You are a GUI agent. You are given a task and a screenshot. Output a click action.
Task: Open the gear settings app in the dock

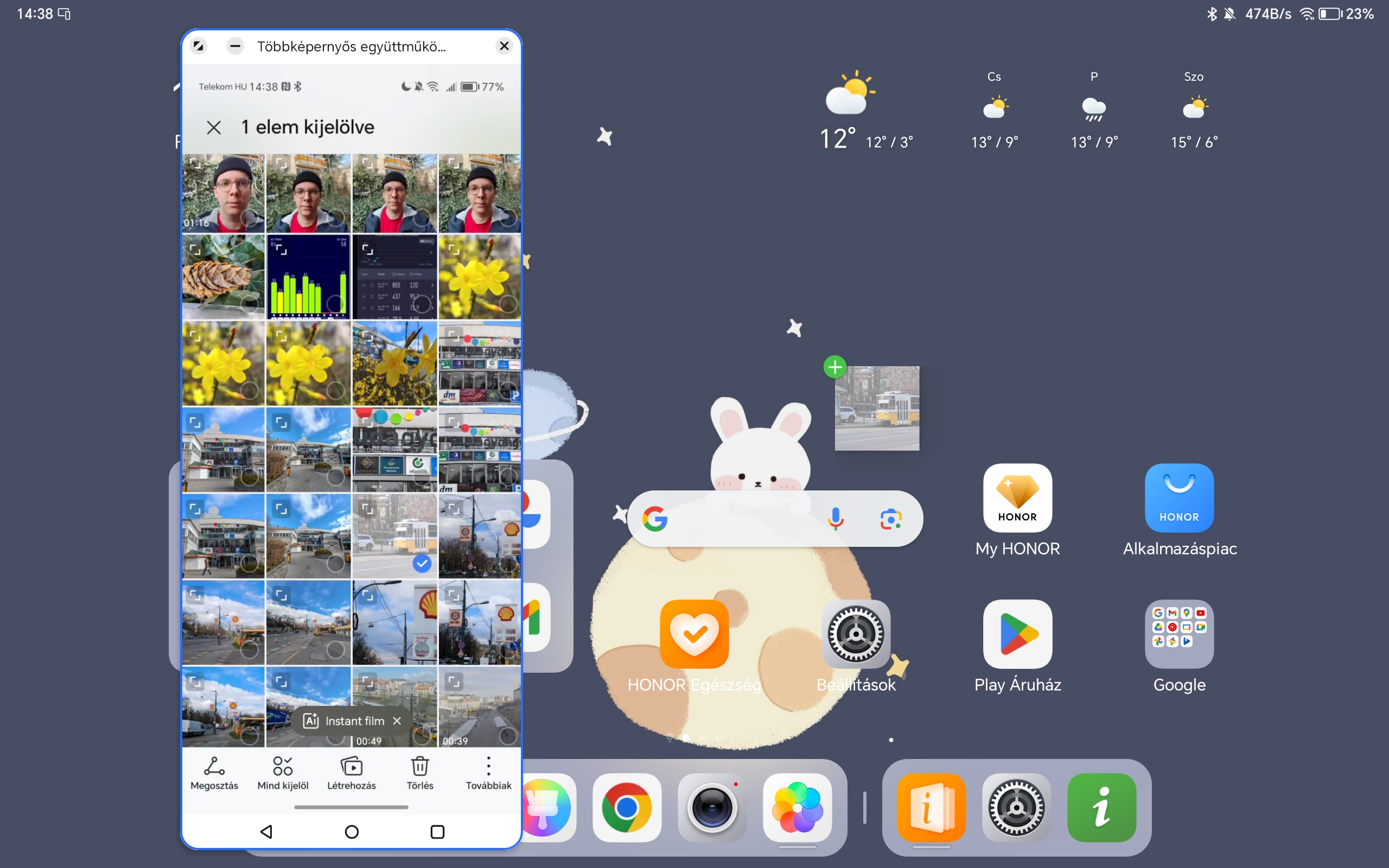click(x=1016, y=808)
